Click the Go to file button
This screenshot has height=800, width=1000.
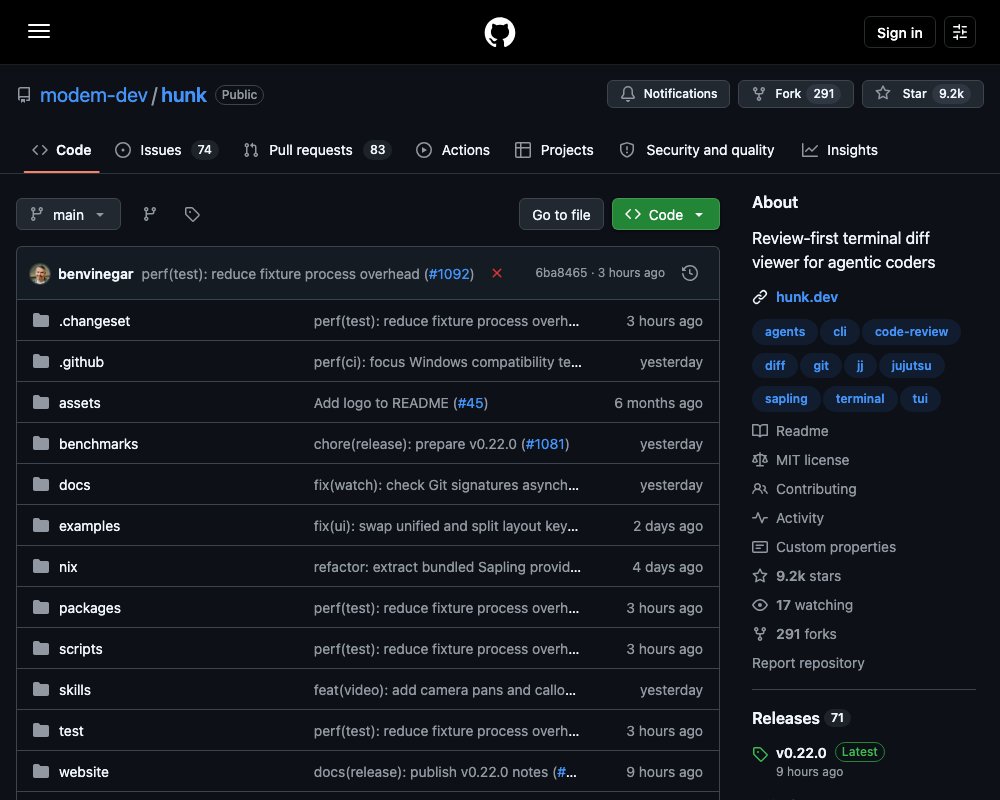561,214
